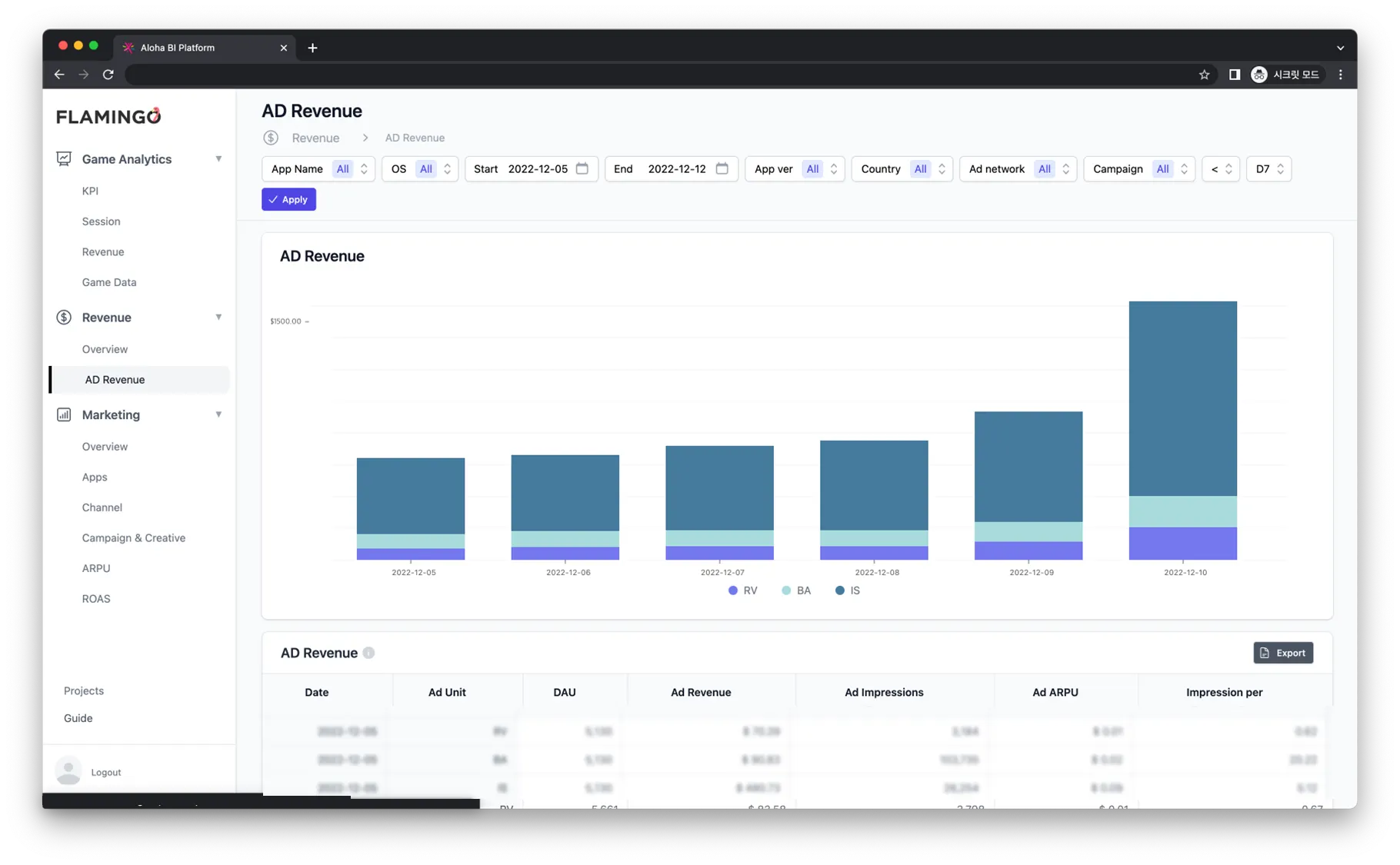
Task: Open the App Name filter dropdown
Action: coord(318,168)
